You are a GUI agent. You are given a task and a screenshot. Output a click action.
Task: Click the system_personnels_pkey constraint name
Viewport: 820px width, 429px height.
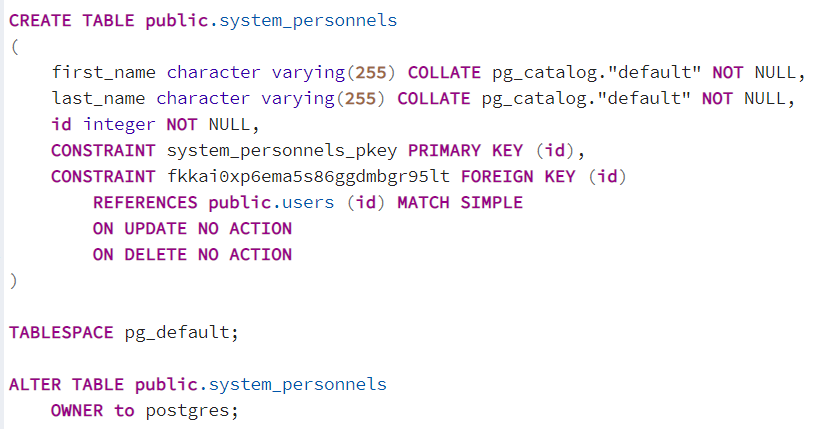tap(282, 151)
